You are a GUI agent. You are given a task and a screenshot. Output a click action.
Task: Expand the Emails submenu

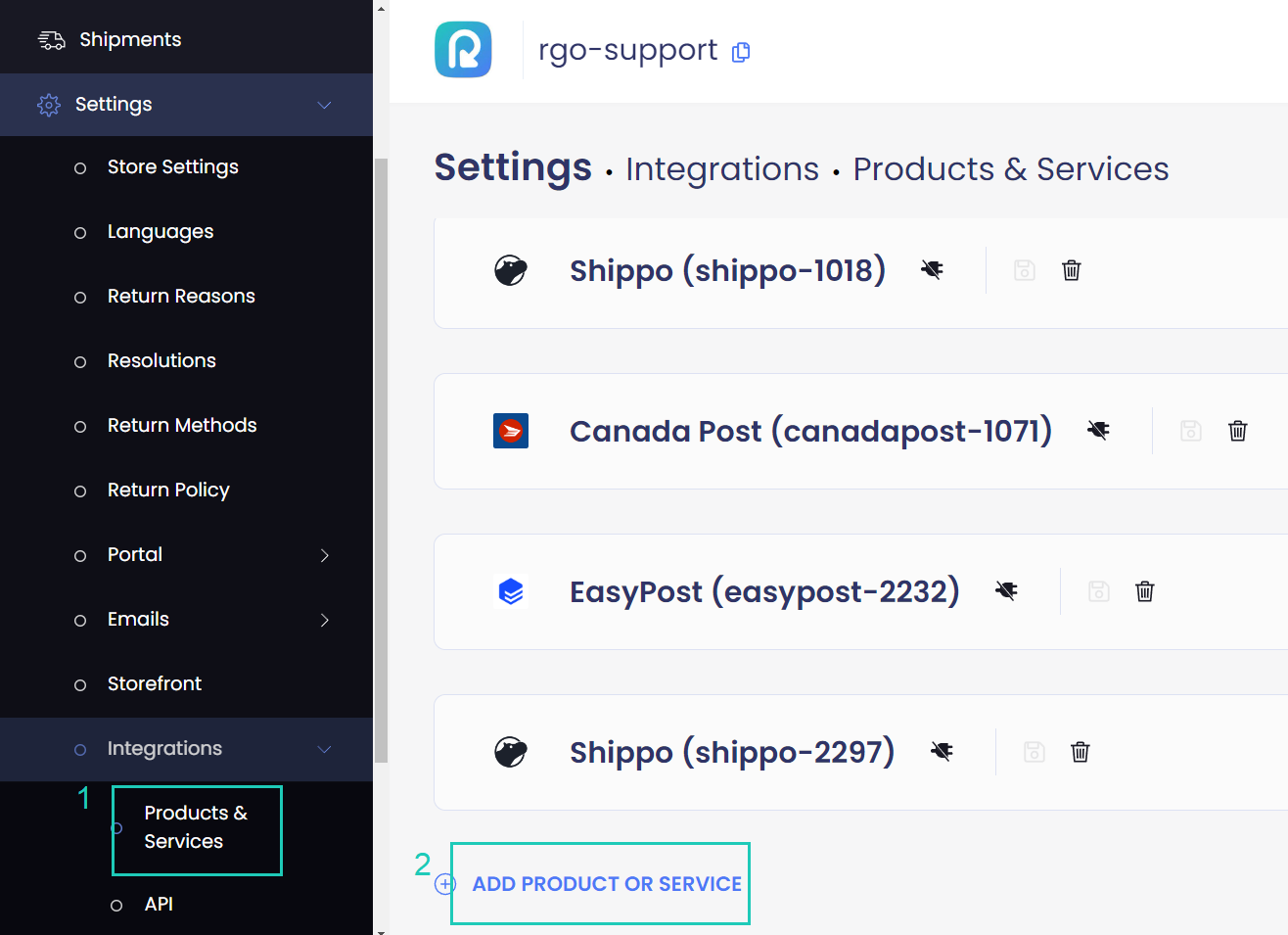click(x=324, y=620)
